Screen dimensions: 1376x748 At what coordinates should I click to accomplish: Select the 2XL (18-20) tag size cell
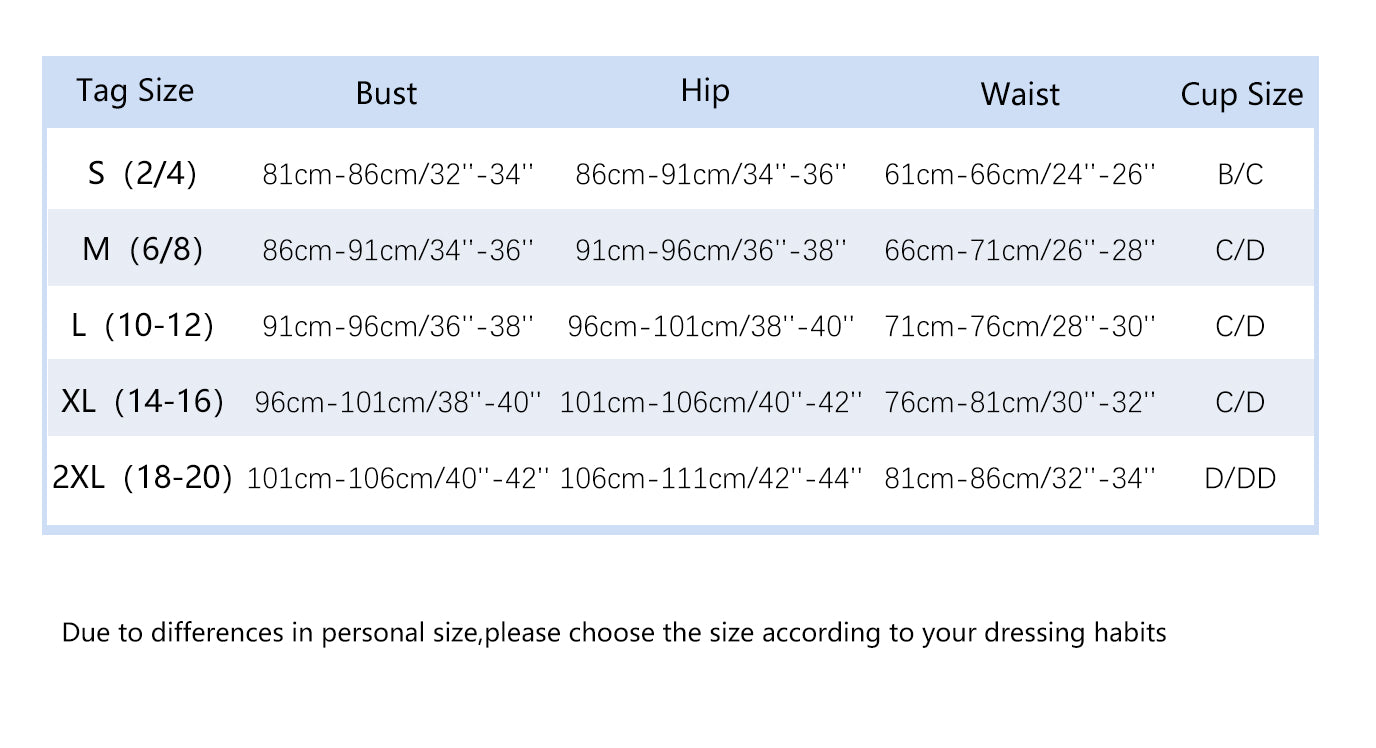[x=142, y=478]
